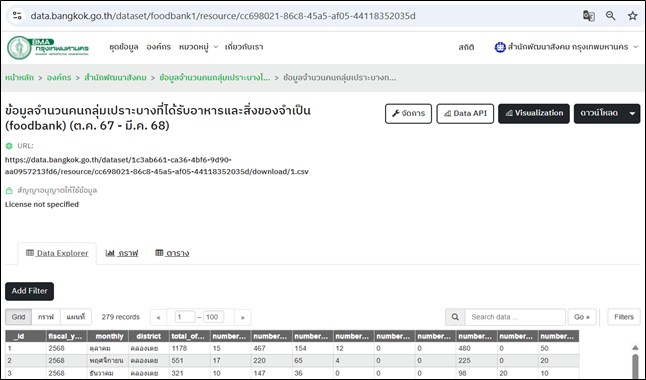The image size is (646, 380).
Task: Open the Data Explorer tab
Action: [57, 253]
